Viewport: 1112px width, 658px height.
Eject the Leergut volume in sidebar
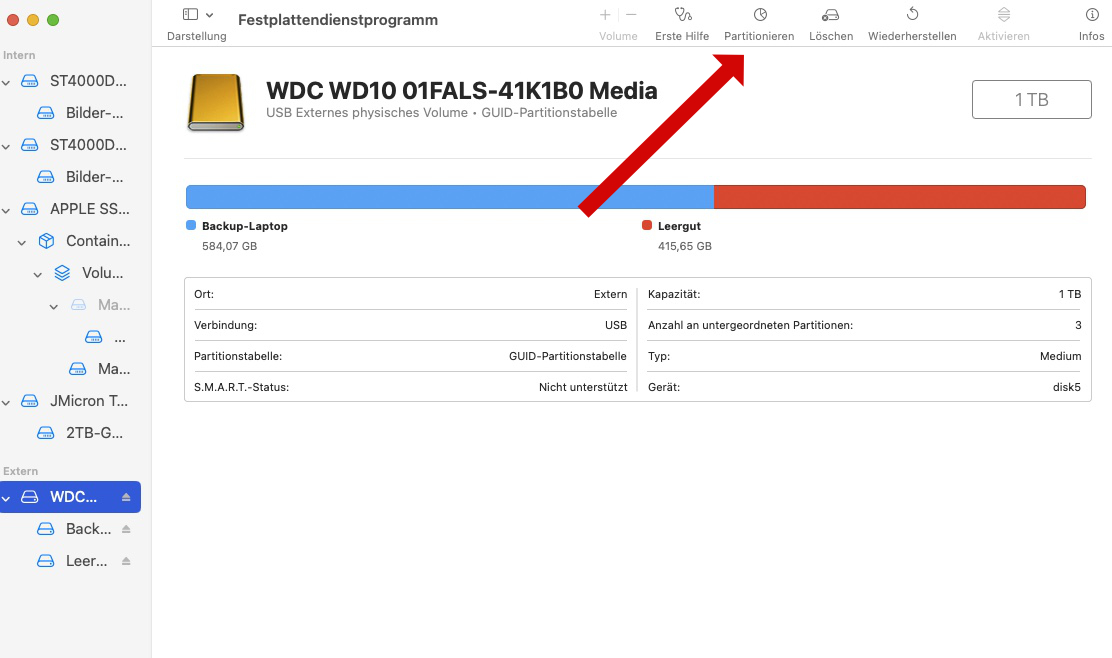click(126, 561)
